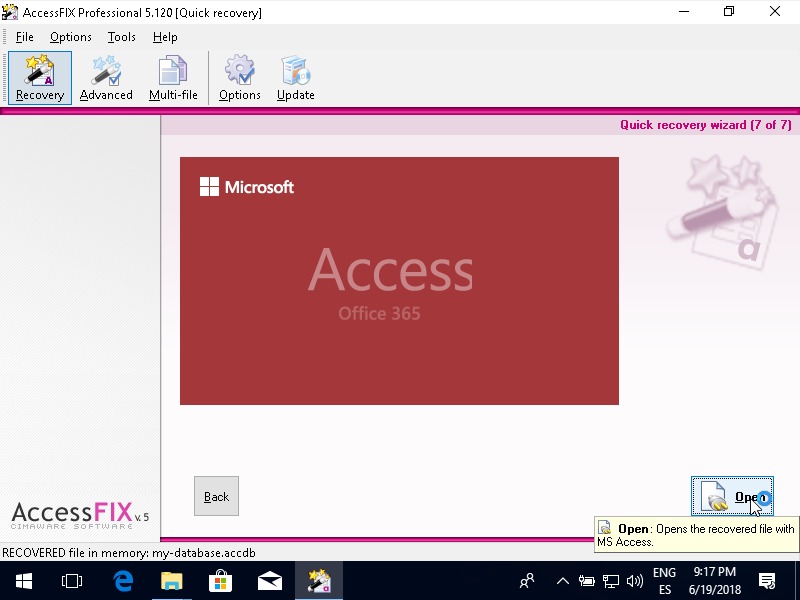Open the Advanced recovery mode

tap(106, 78)
